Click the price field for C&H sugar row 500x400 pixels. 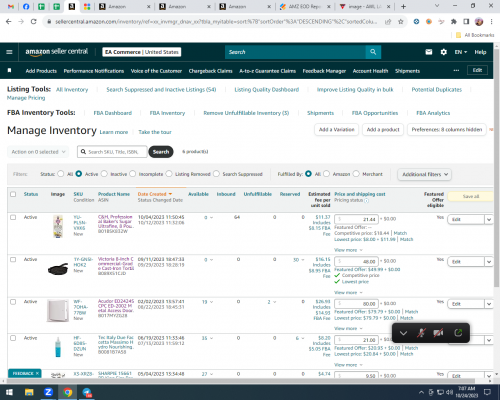tap(356, 219)
